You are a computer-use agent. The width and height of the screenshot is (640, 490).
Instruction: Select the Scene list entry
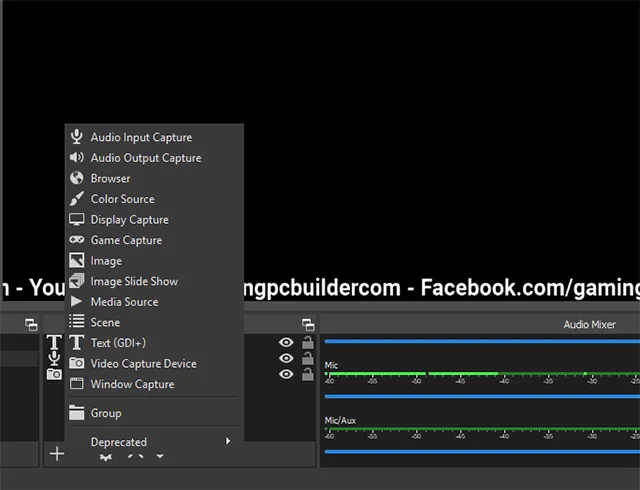pos(154,322)
